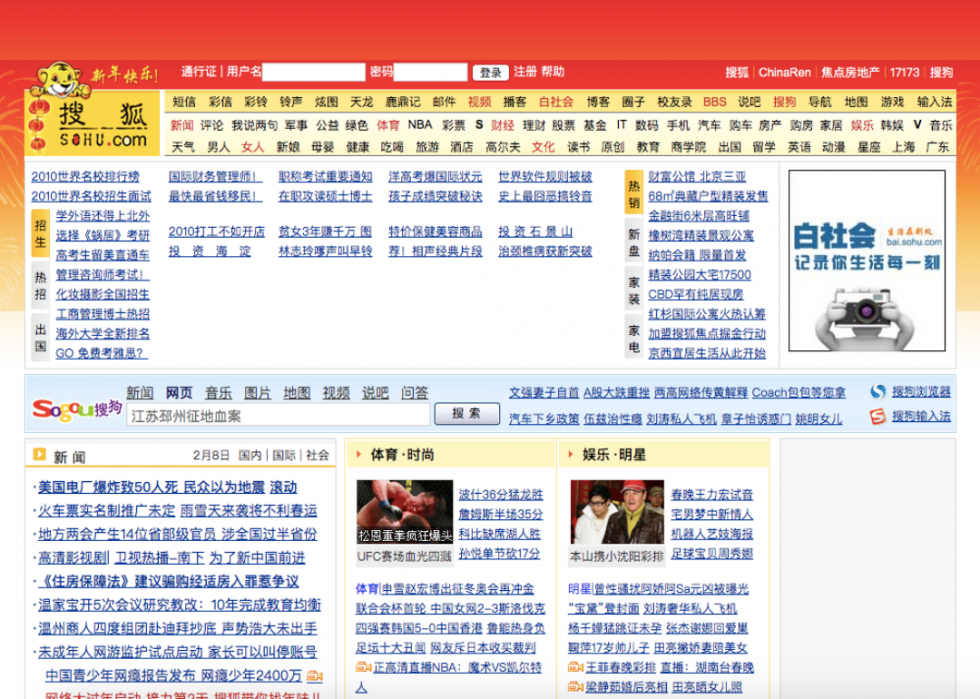Open 体育·时尚 section header
980x699 pixels.
click(402, 455)
